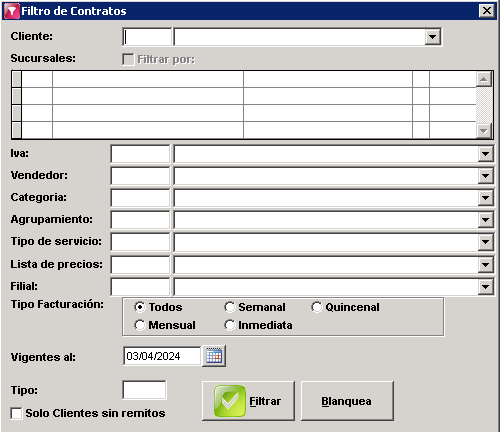Open the Tipo de servicio dropdown

pyautogui.click(x=485, y=242)
